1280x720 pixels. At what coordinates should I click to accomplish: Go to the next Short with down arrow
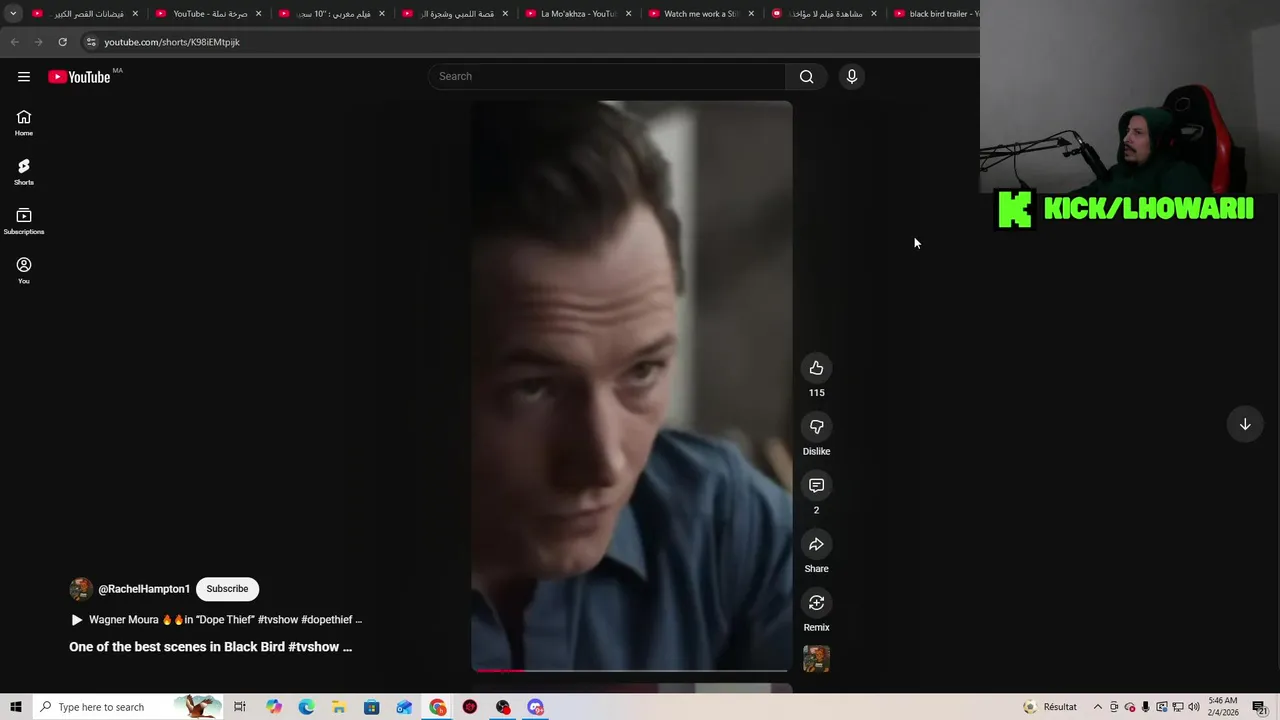1245,424
